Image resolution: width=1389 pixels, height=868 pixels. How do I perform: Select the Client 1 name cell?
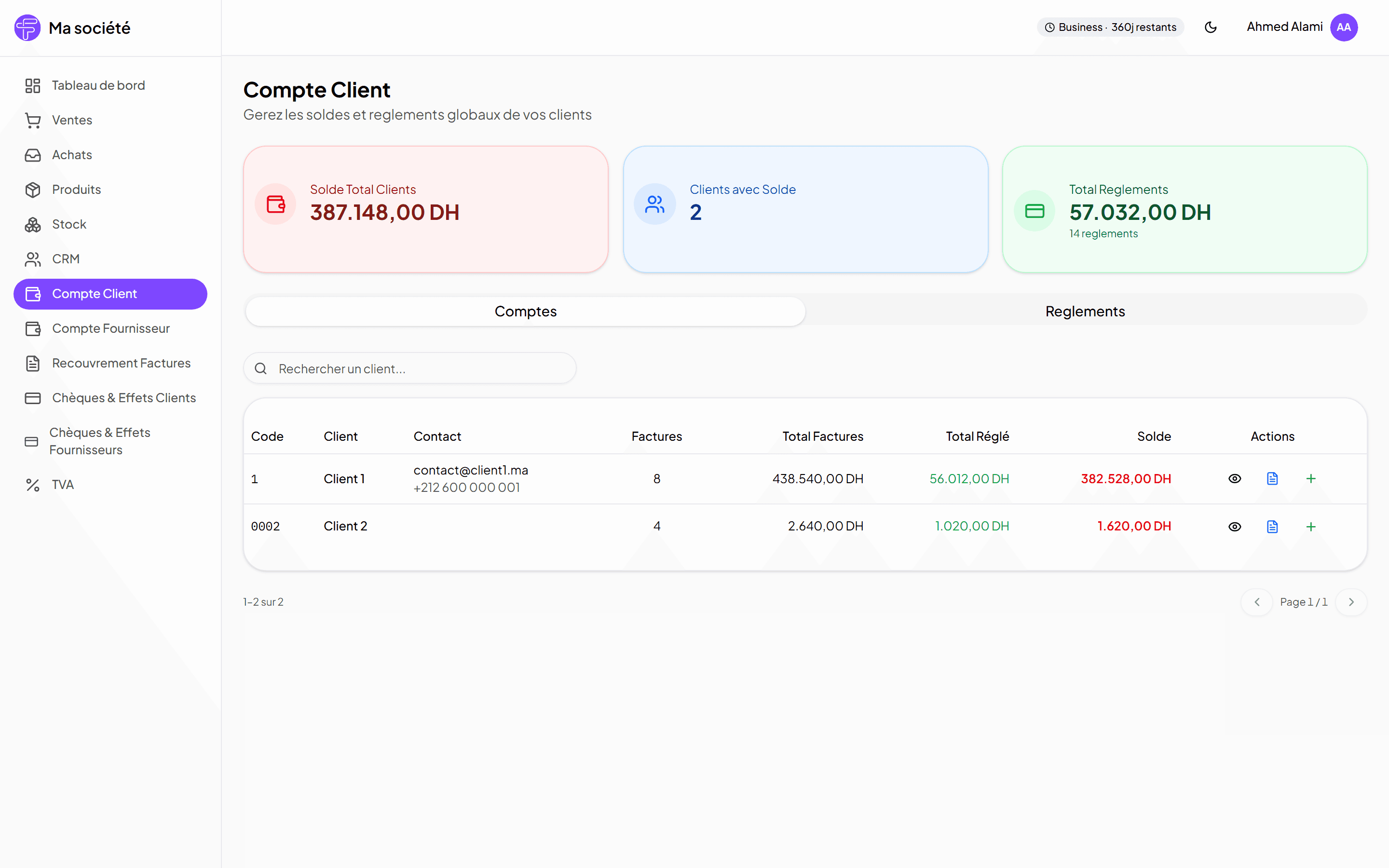344,479
